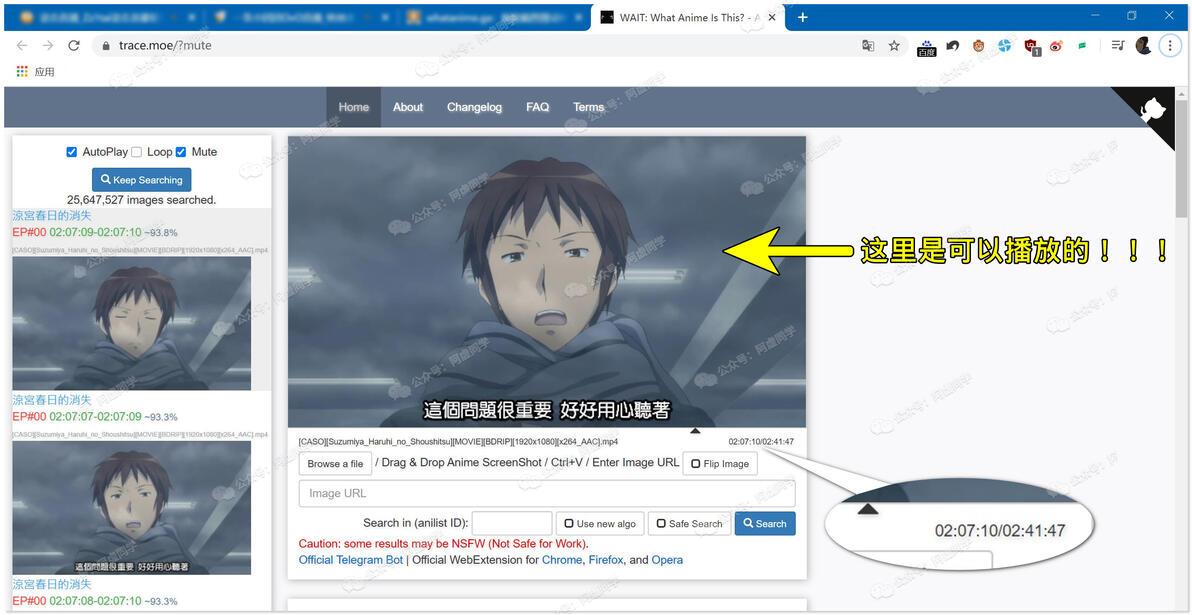The height and width of the screenshot is (615, 1192).
Task: Reload the trace.moe page
Action: [x=74, y=46]
